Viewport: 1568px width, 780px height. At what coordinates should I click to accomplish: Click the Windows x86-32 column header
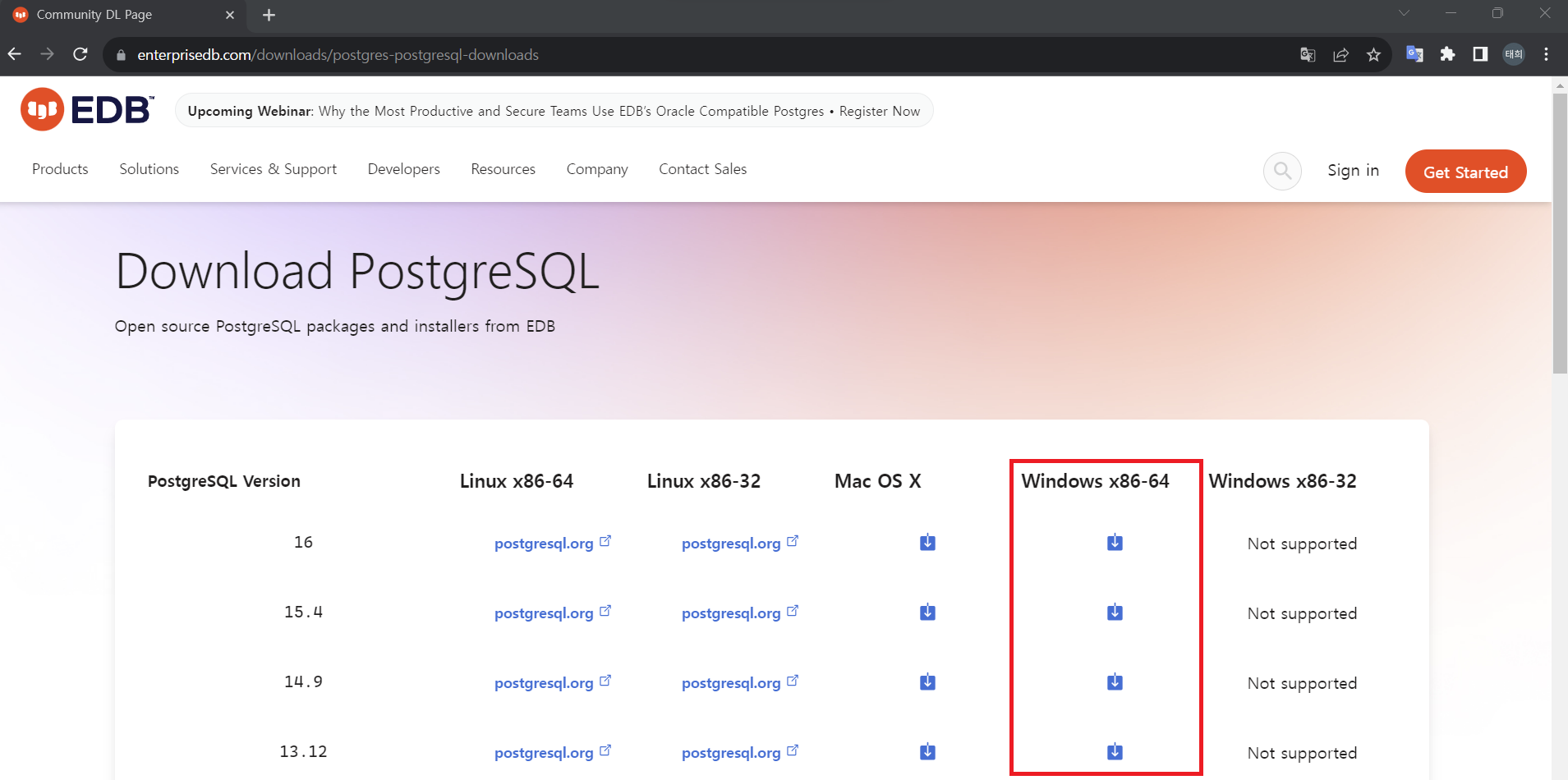click(x=1282, y=481)
